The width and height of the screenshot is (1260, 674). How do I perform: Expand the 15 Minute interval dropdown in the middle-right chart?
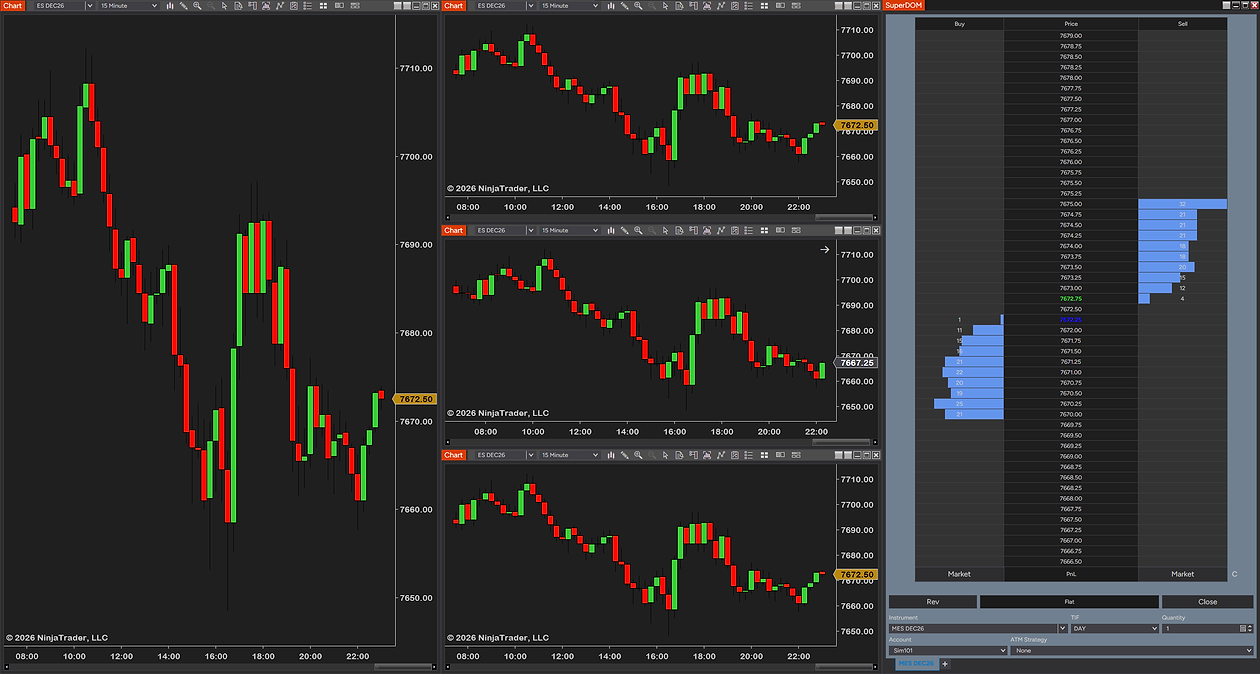pyautogui.click(x=595, y=230)
